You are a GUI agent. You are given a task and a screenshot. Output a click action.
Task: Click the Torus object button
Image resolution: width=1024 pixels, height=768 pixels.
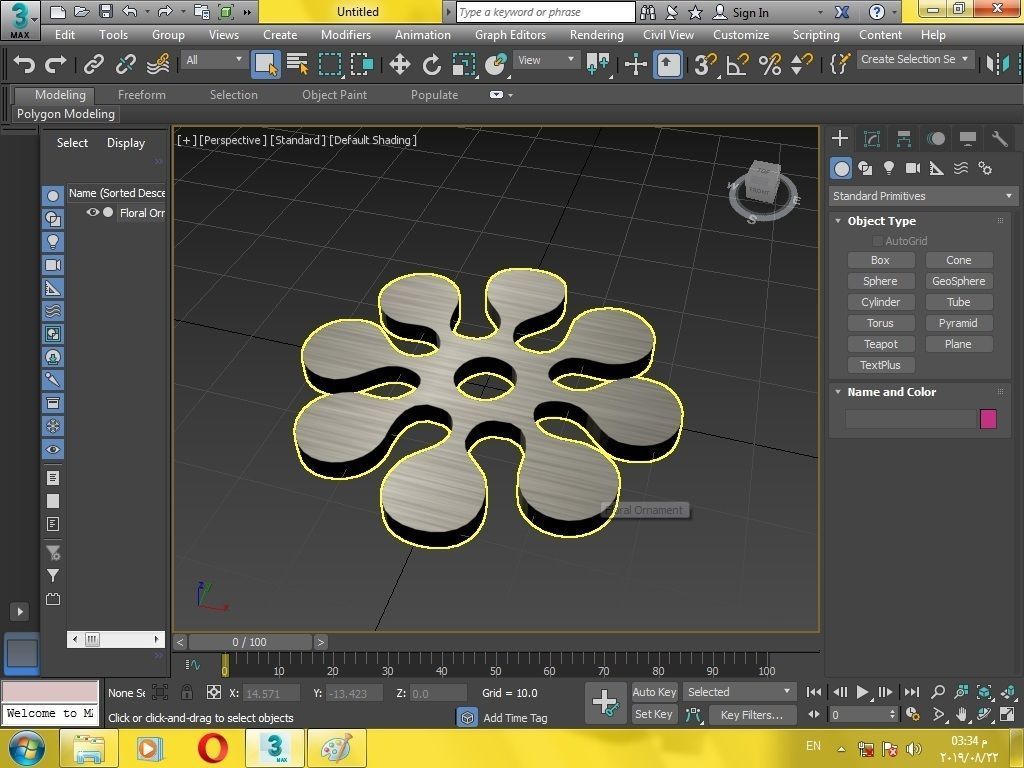[x=880, y=323]
